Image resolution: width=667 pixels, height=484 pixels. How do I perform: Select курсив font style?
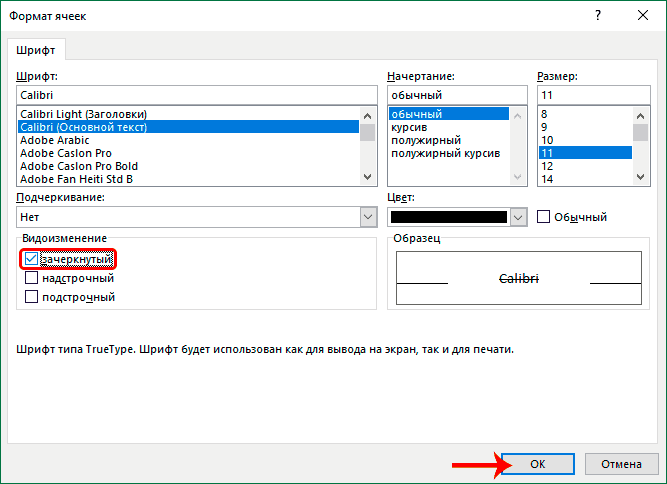(449, 127)
